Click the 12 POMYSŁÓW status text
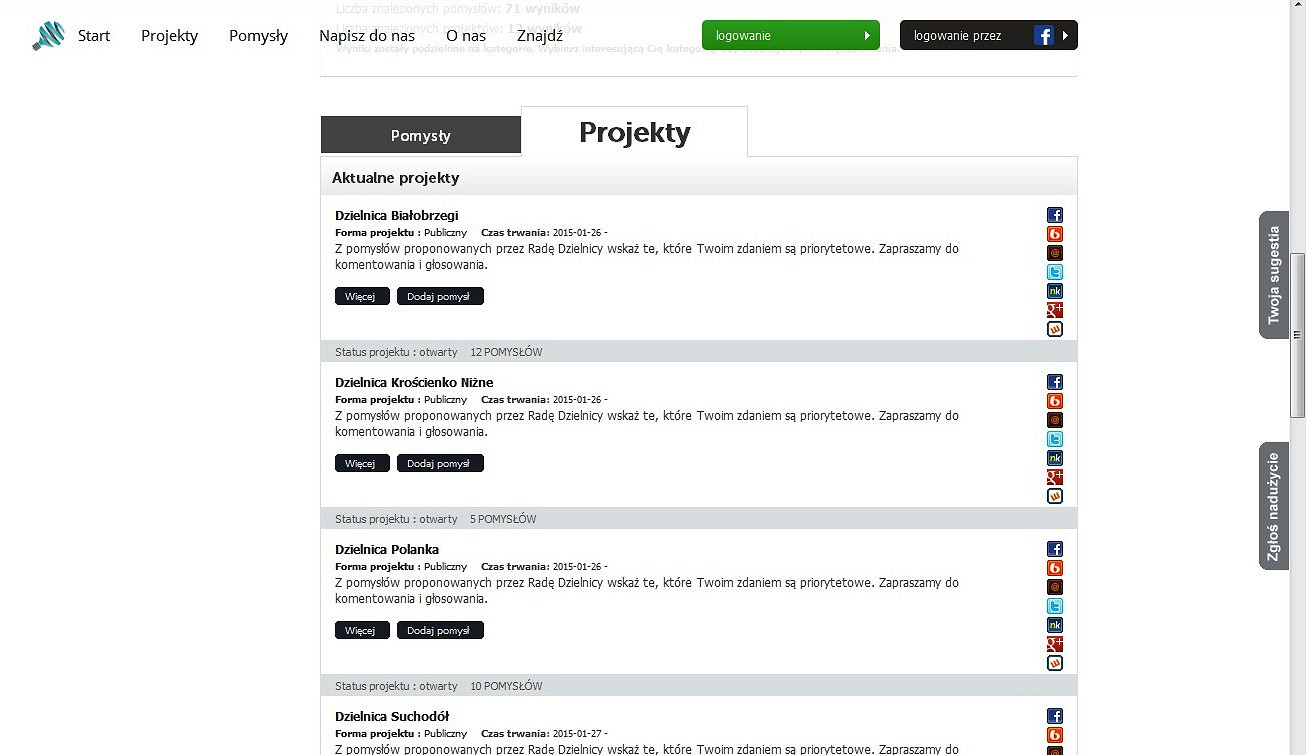1306x755 pixels. pos(506,352)
